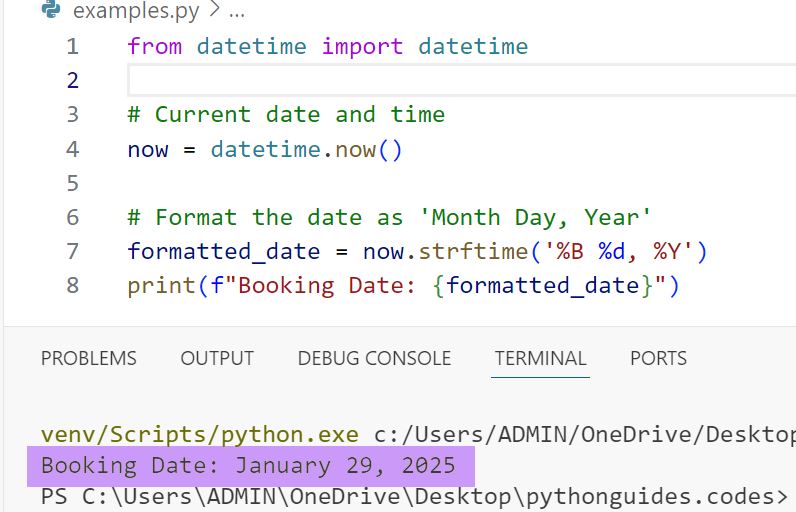
Task: Click line number 3 in gutter
Action: (73, 114)
